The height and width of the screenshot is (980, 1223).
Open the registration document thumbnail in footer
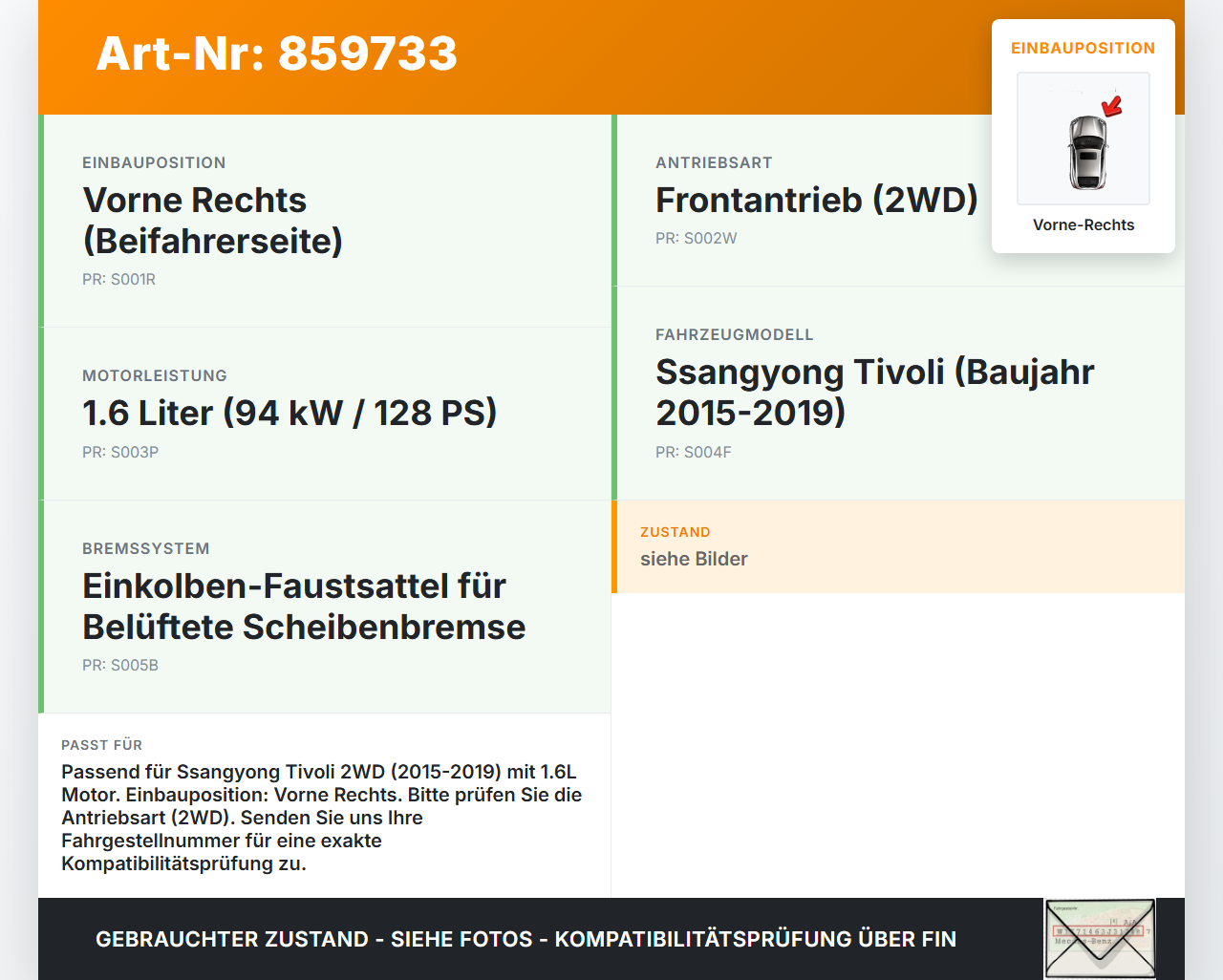(x=1100, y=939)
